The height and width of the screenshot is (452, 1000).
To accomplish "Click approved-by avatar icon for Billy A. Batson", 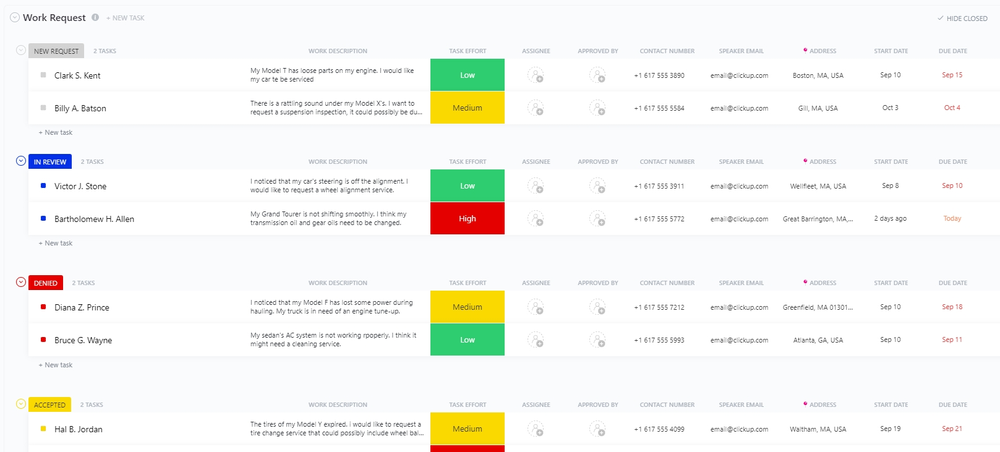I will coord(598,108).
